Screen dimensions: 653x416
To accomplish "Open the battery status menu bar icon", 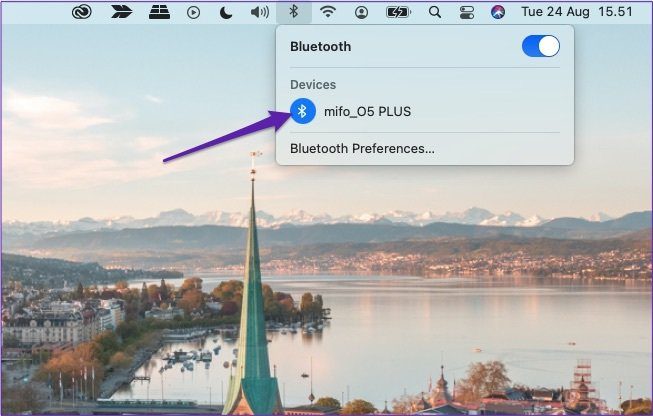I will pos(399,12).
